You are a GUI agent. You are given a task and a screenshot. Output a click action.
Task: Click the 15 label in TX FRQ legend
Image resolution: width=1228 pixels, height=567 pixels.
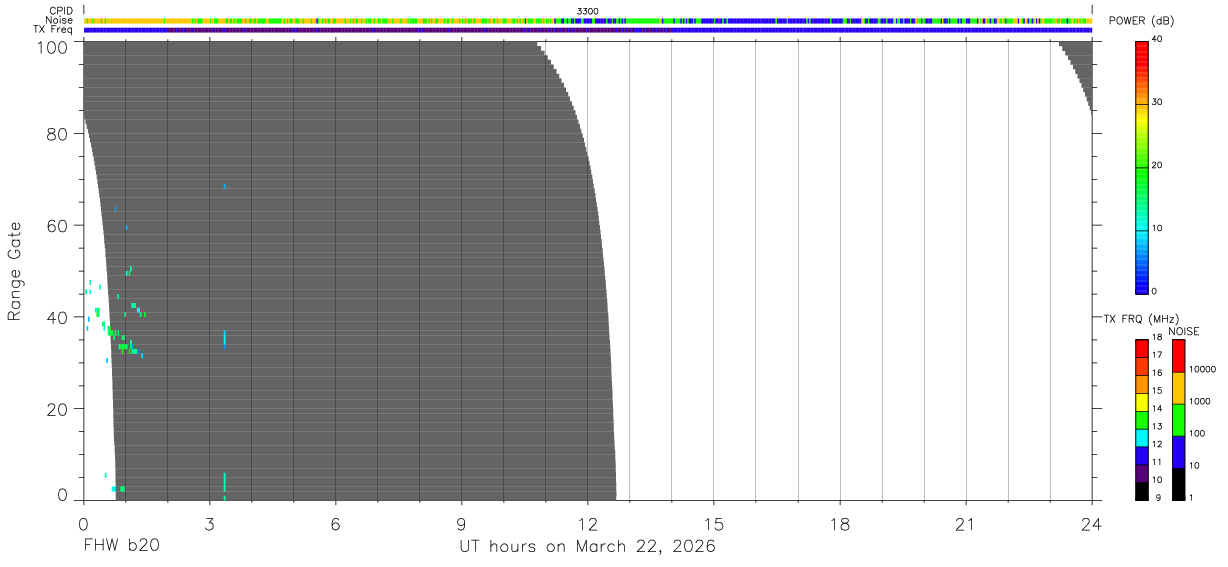coord(1158,391)
